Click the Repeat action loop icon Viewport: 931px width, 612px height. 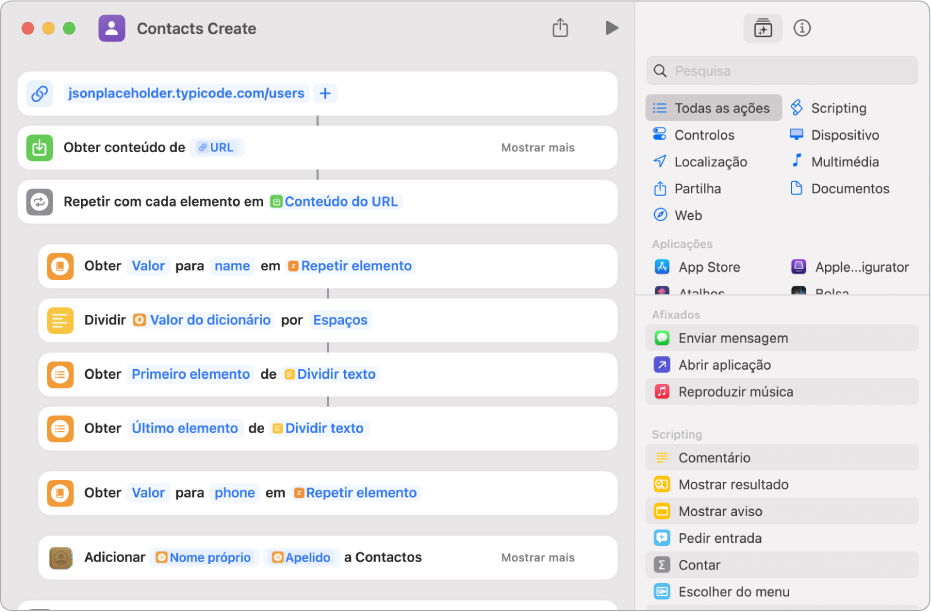(x=40, y=202)
